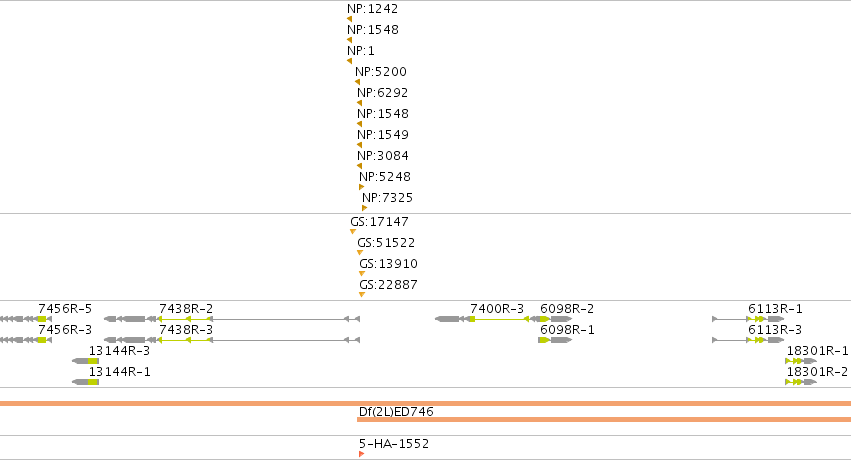
Task: Click the 7438R-3 transcript label
Action: coord(186,330)
